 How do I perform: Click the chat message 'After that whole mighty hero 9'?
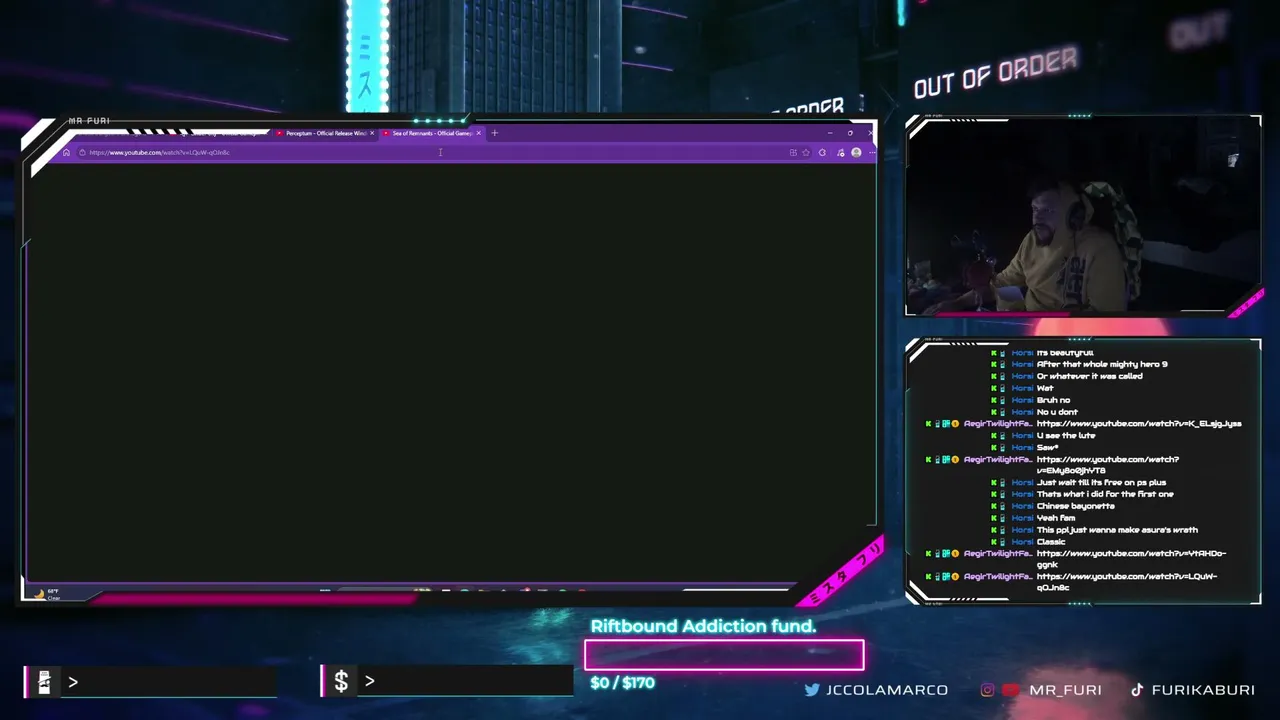pyautogui.click(x=1102, y=364)
